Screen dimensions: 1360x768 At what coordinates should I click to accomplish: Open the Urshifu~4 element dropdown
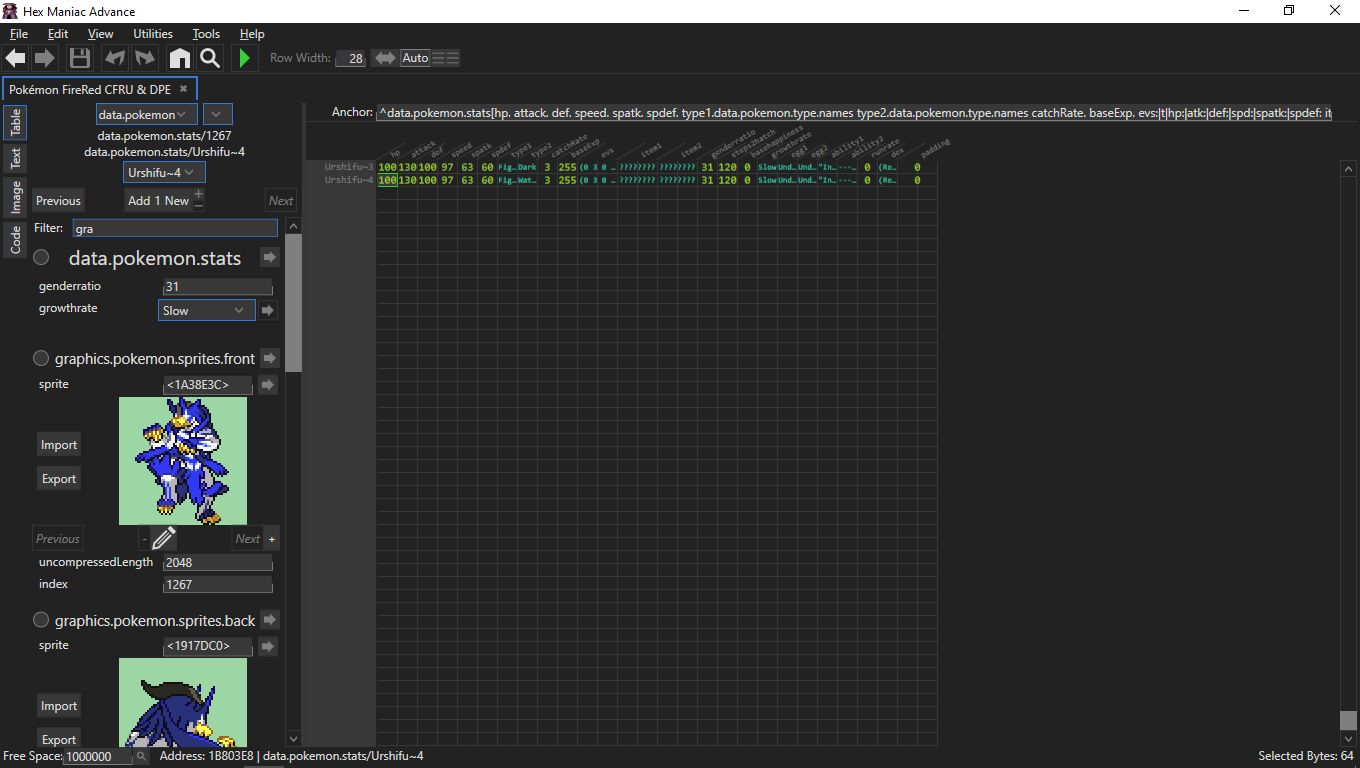(x=164, y=173)
